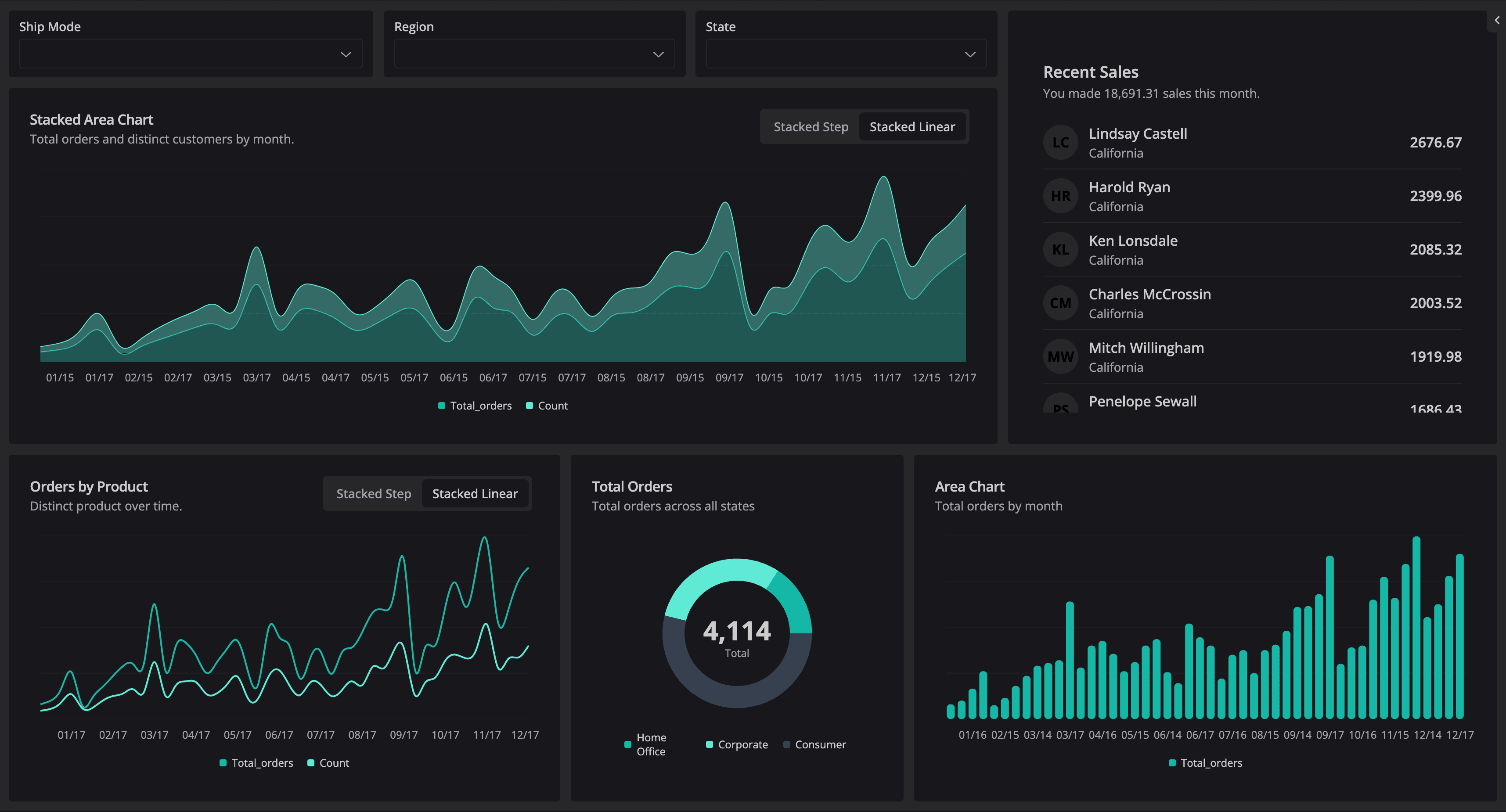Screen dimensions: 1506x812
Task: Select Stacked Linear in Orders by Product
Action: coord(475,494)
